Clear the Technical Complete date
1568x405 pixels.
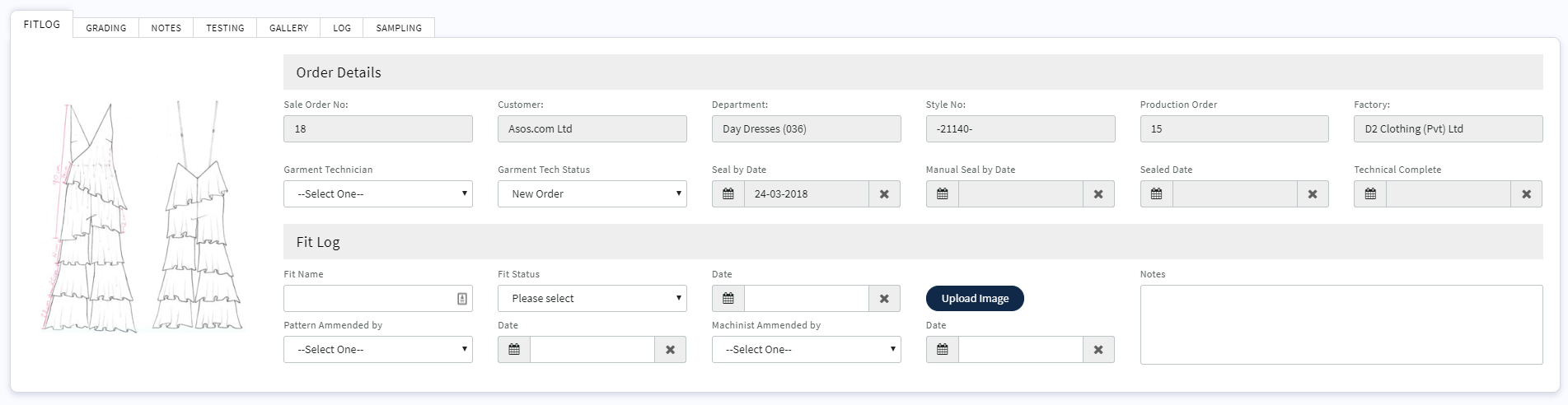pyautogui.click(x=1526, y=194)
